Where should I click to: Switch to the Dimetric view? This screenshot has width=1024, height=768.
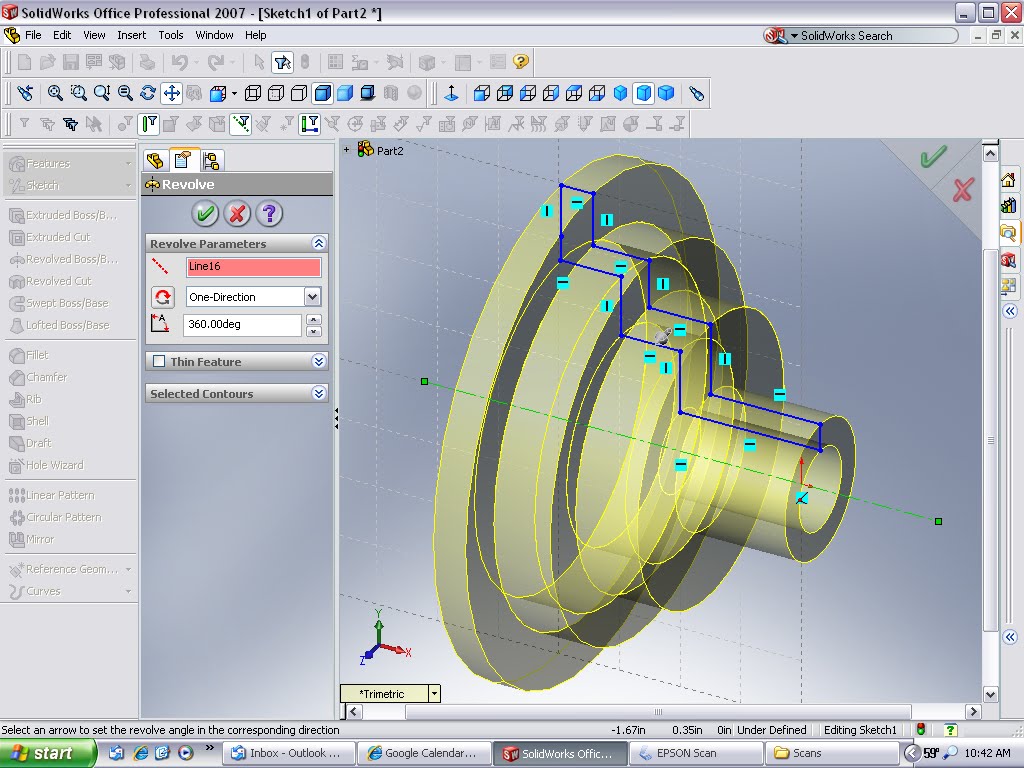(666, 93)
